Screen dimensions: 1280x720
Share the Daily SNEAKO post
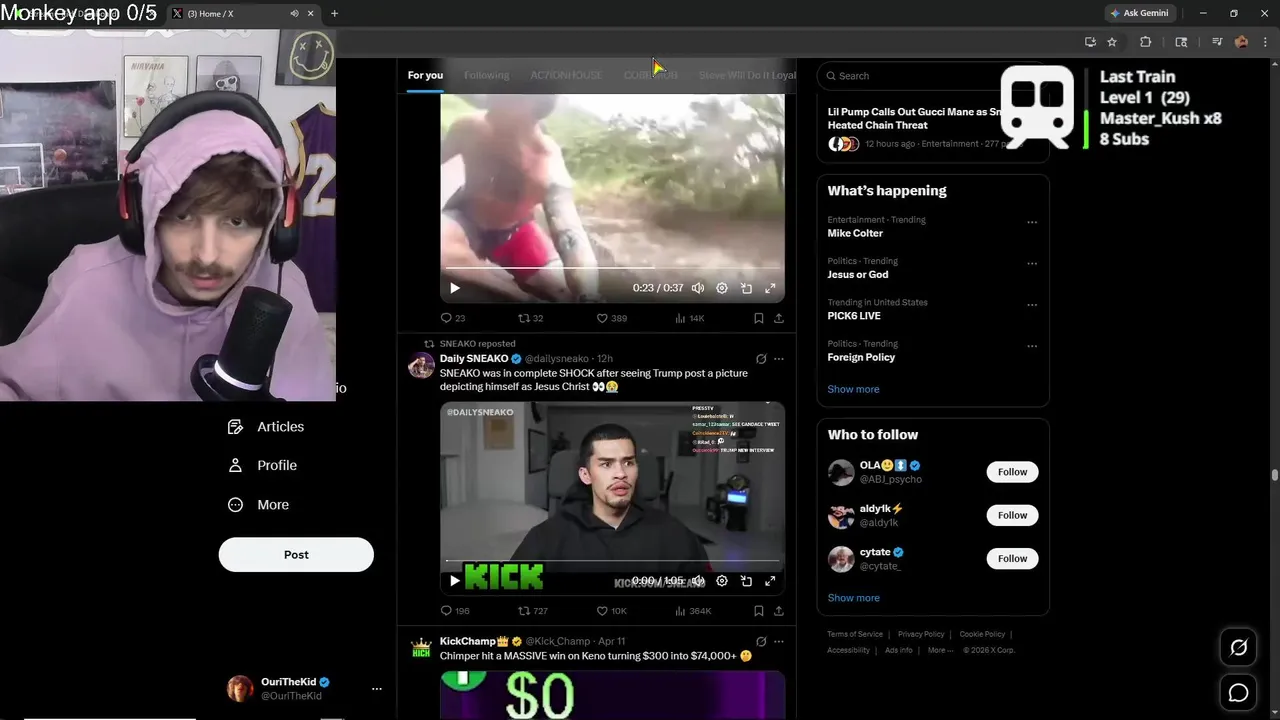(x=778, y=611)
